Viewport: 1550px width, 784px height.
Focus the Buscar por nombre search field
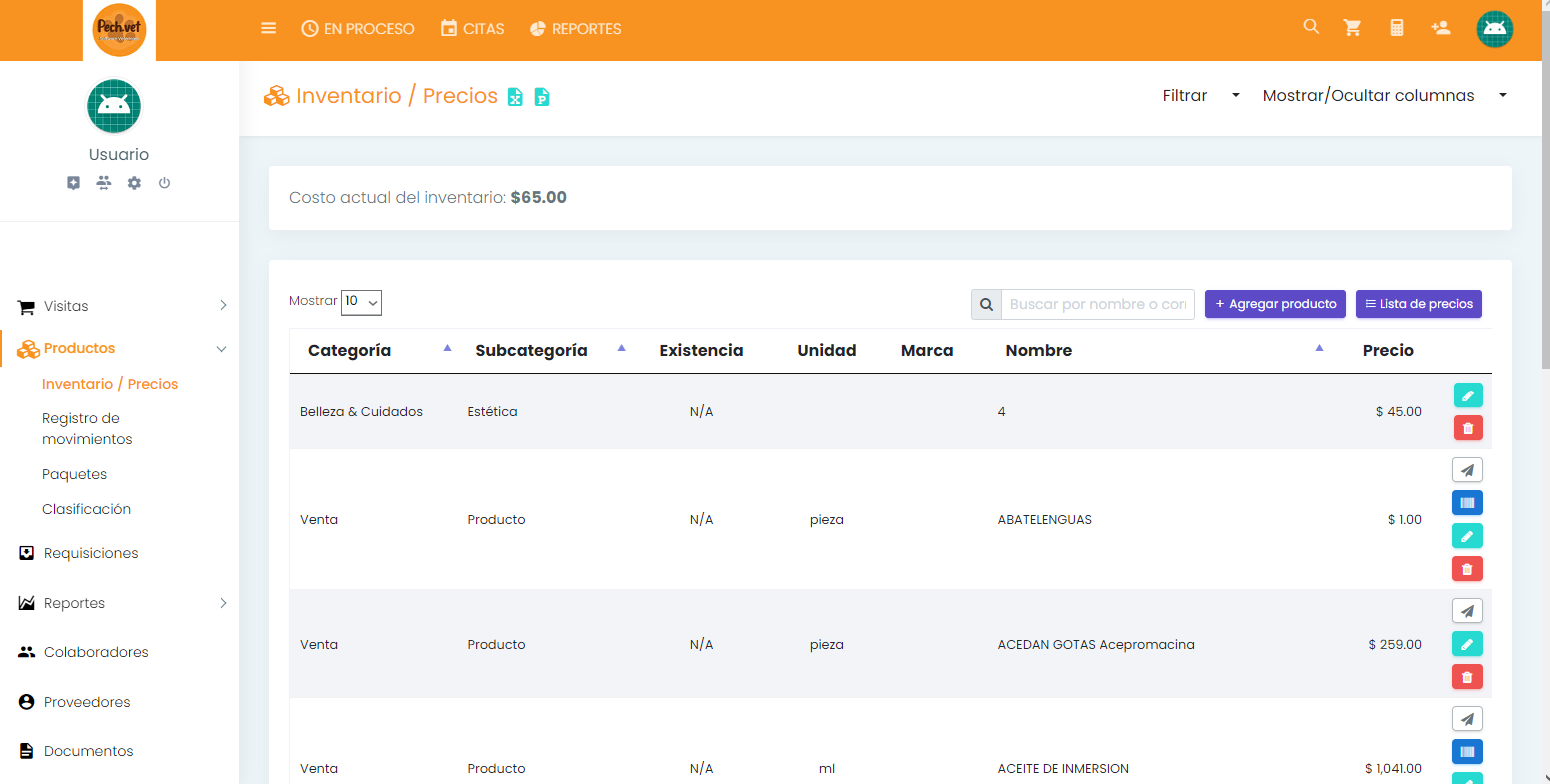(x=1097, y=305)
